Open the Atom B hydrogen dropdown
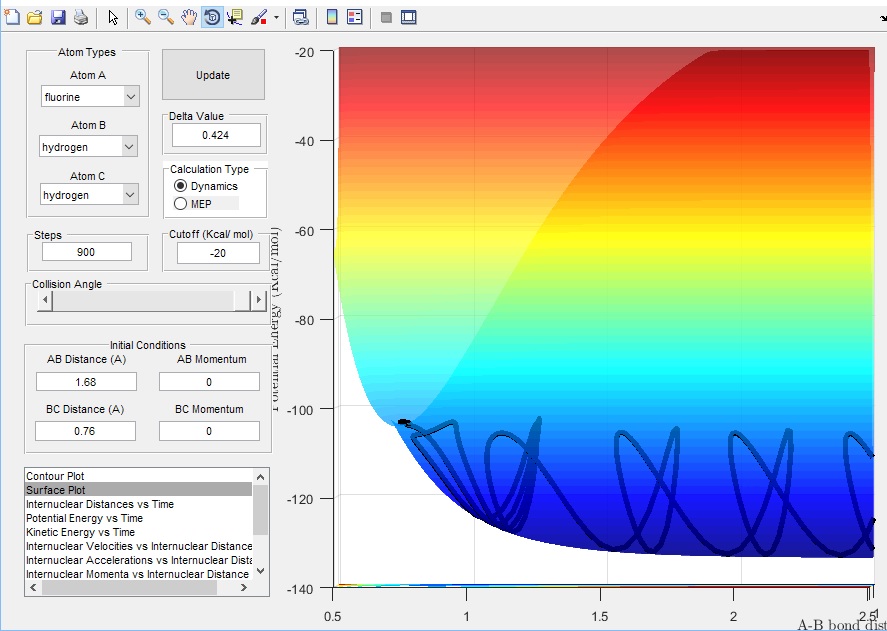 coord(128,147)
